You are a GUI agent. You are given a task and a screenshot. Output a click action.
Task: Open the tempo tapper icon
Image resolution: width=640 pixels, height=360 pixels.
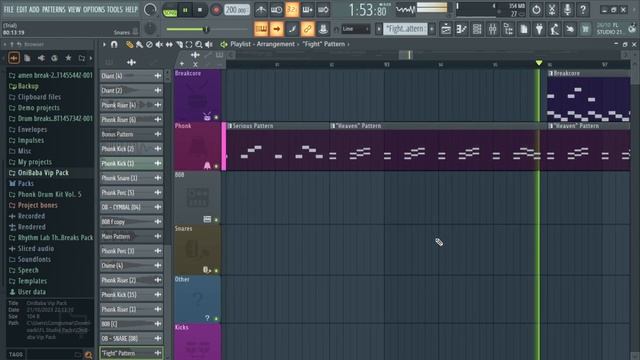coord(554,29)
